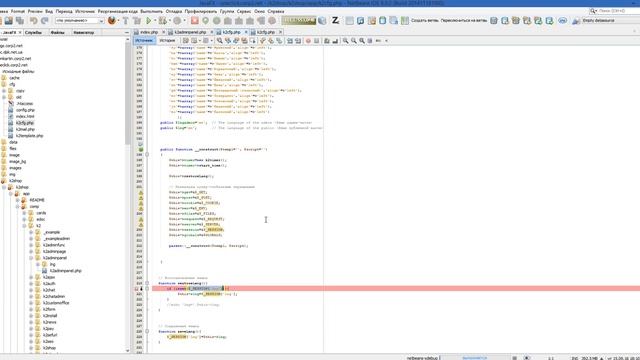Collapse the __construct function code fold
This screenshot has height=360, width=640.
[x=147, y=155]
